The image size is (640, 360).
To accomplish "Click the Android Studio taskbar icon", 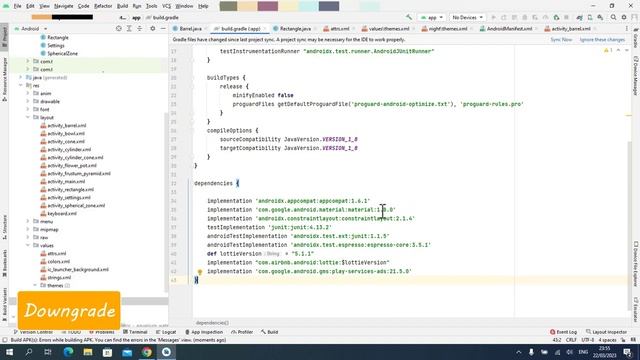I will point(167,352).
